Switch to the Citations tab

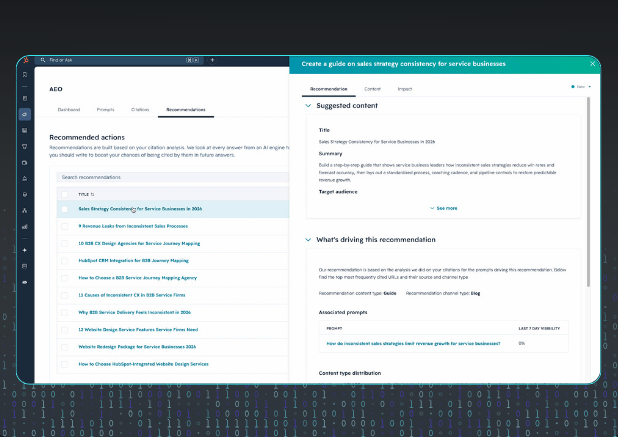click(140, 110)
